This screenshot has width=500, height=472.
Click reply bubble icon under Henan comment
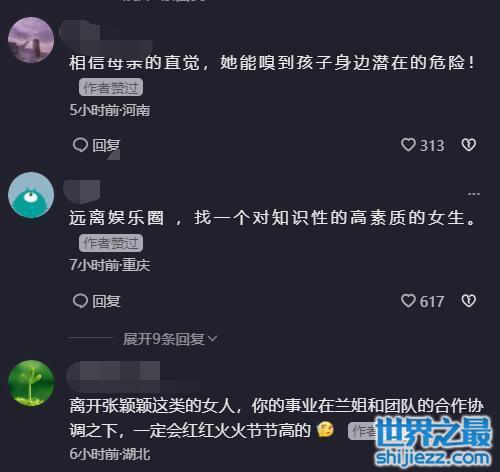click(80, 145)
